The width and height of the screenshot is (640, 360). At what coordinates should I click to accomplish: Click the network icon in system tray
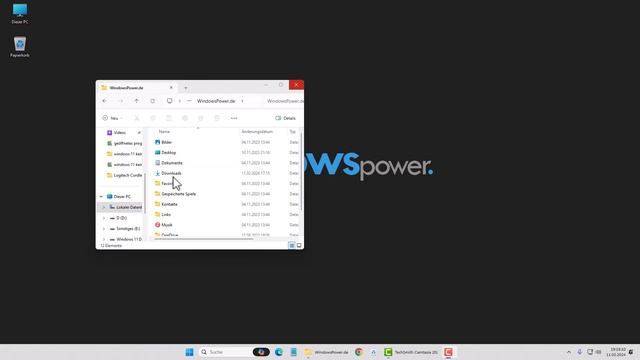[590, 352]
